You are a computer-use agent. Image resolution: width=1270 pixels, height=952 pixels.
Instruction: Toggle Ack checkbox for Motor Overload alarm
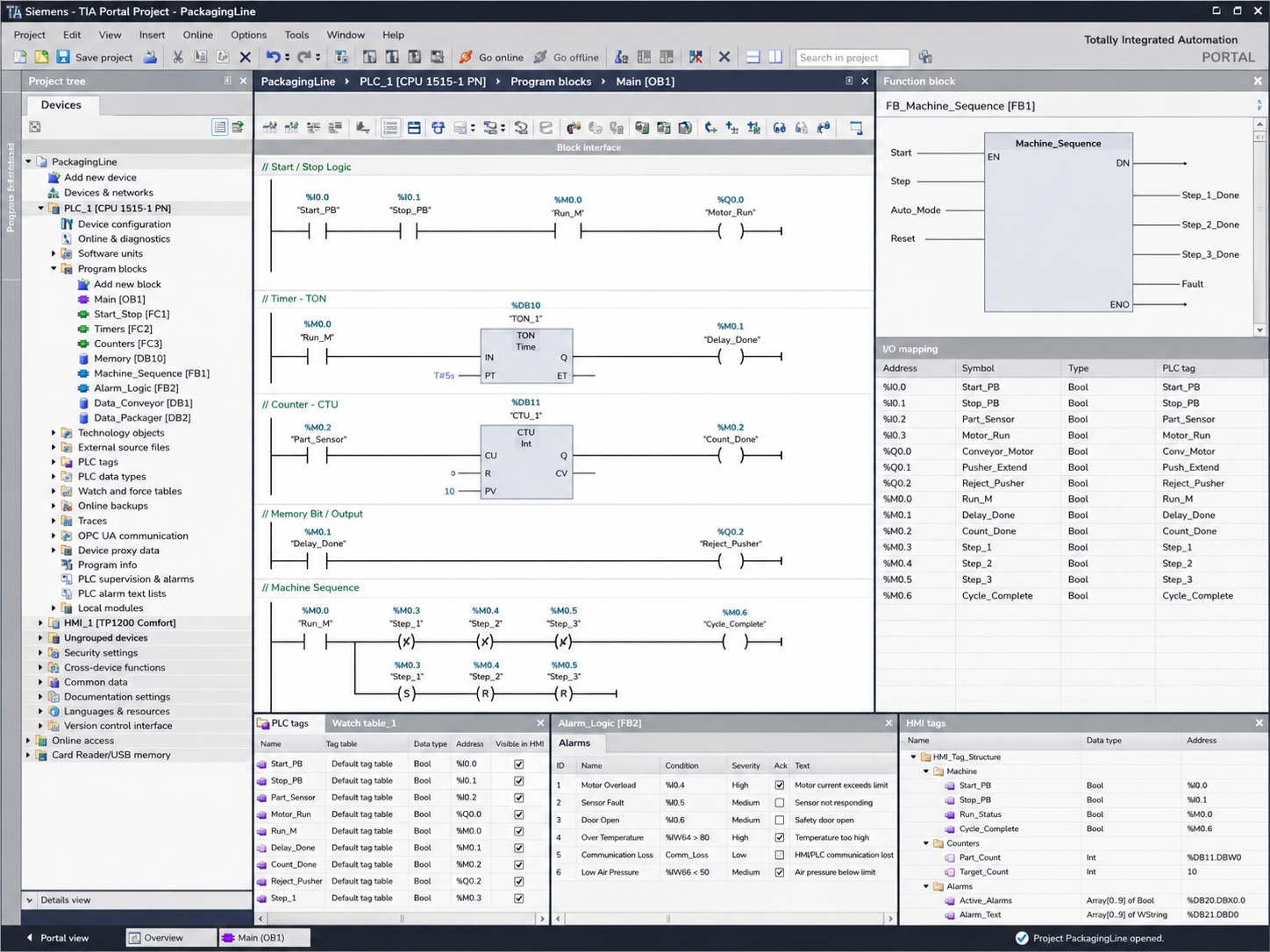point(780,785)
